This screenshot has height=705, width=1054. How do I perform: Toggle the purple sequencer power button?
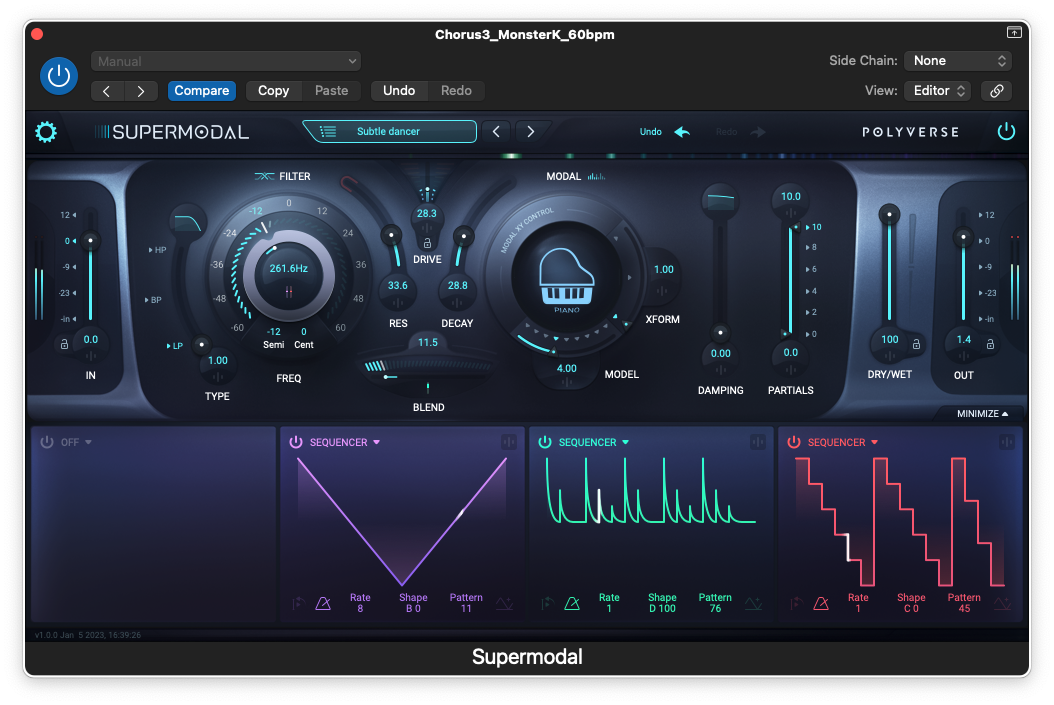296,442
